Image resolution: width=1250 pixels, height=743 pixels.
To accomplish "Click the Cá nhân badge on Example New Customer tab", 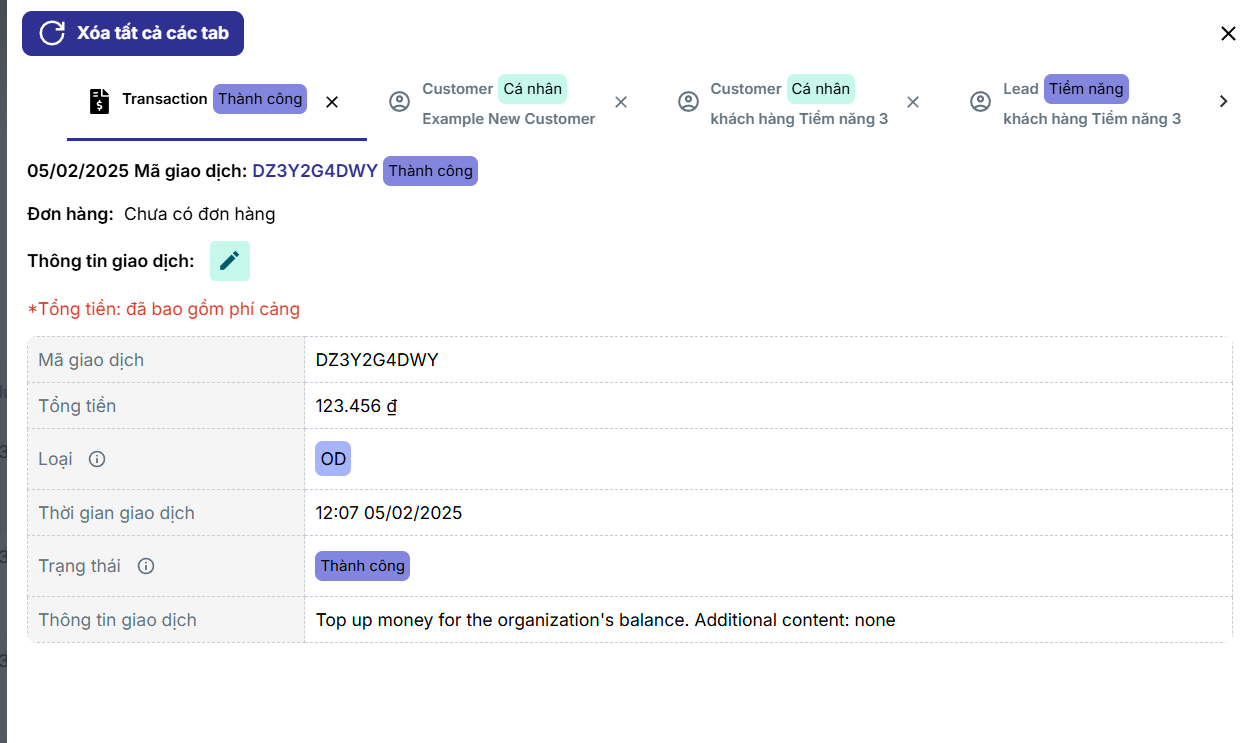I will (x=533, y=89).
